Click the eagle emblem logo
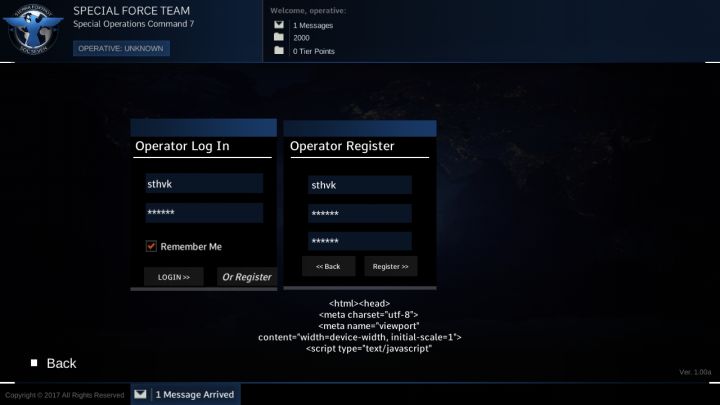The image size is (720, 405). click(x=33, y=30)
